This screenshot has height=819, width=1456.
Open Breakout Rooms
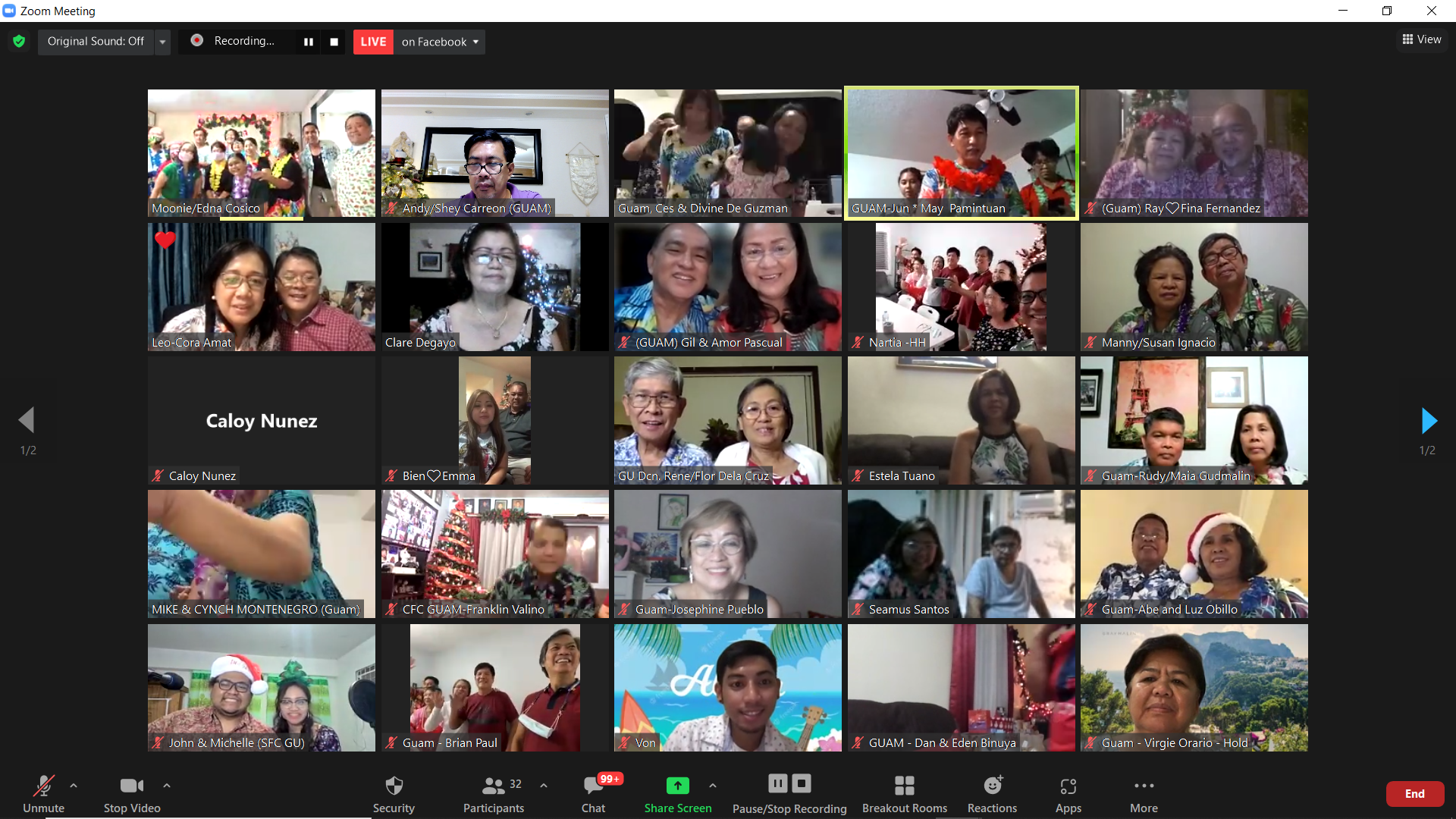(905, 793)
